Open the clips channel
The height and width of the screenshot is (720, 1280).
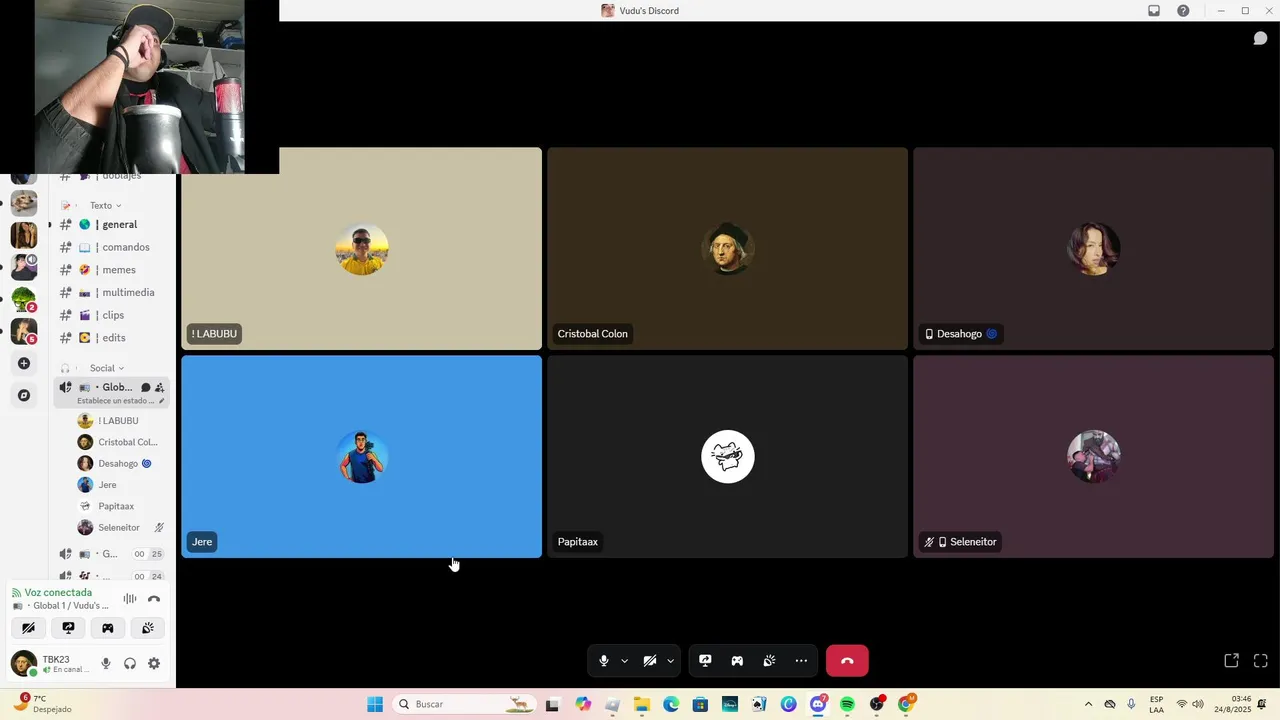pos(112,315)
